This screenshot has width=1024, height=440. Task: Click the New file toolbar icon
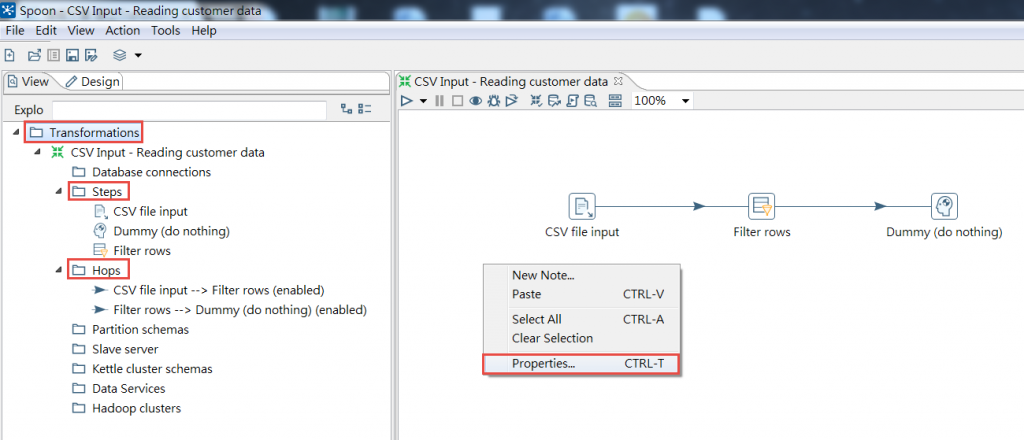click(10, 55)
